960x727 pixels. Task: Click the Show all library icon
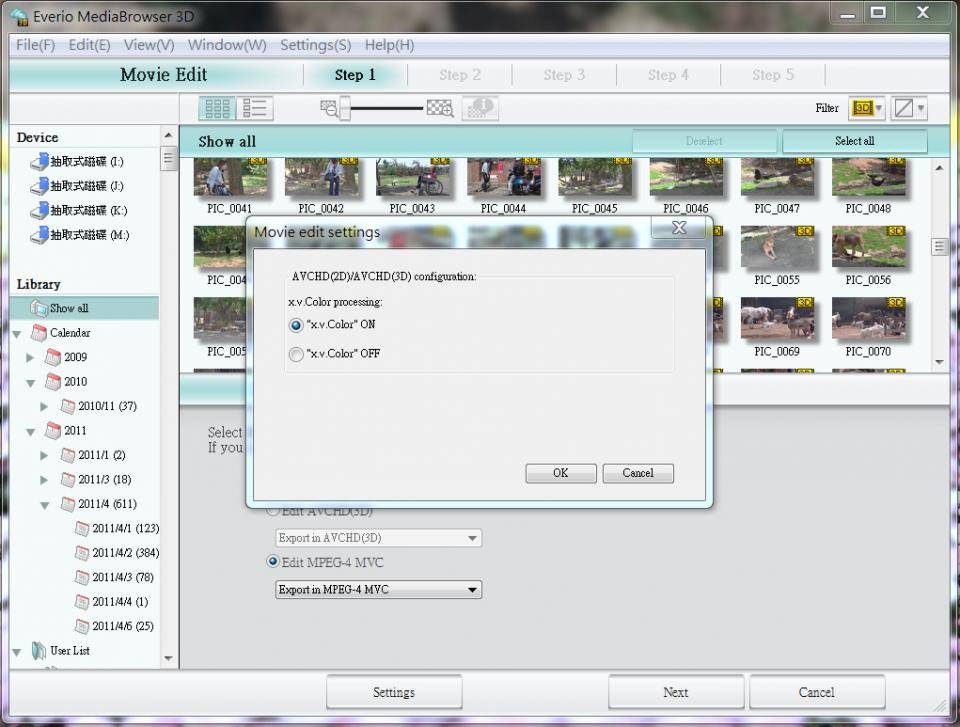click(39, 309)
